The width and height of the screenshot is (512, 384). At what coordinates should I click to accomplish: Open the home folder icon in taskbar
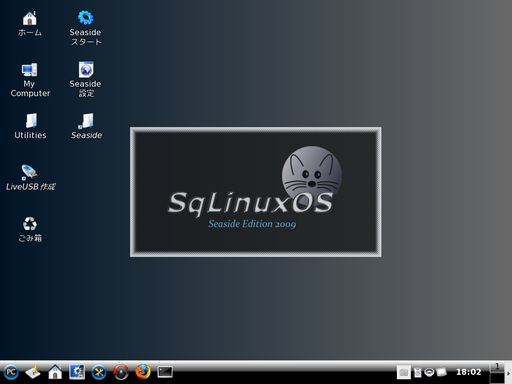[x=55, y=372]
